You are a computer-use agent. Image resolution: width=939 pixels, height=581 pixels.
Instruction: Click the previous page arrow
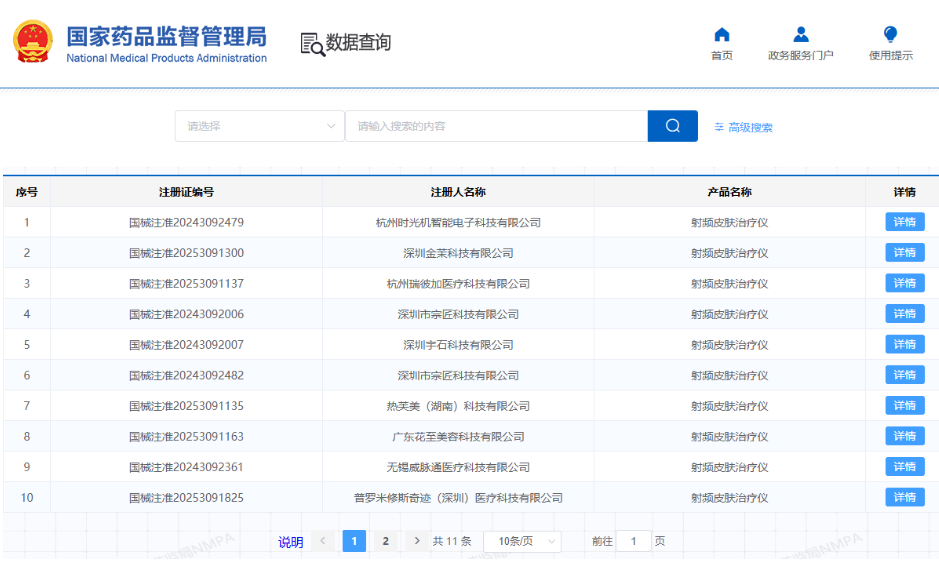pyautogui.click(x=323, y=541)
